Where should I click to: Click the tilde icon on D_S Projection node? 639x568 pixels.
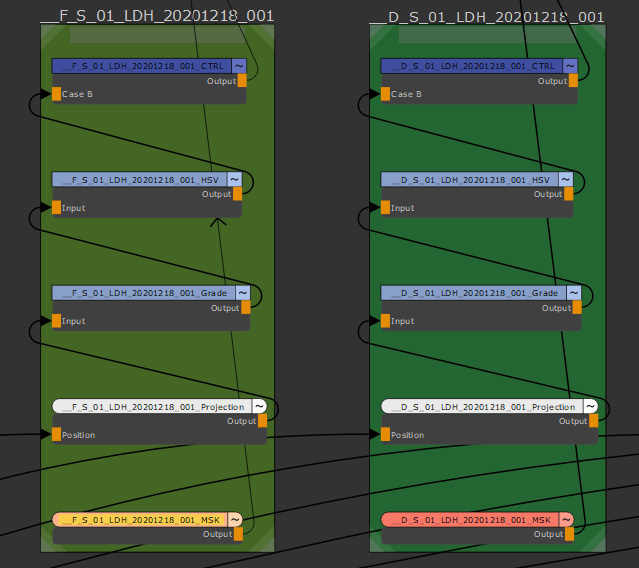click(590, 406)
